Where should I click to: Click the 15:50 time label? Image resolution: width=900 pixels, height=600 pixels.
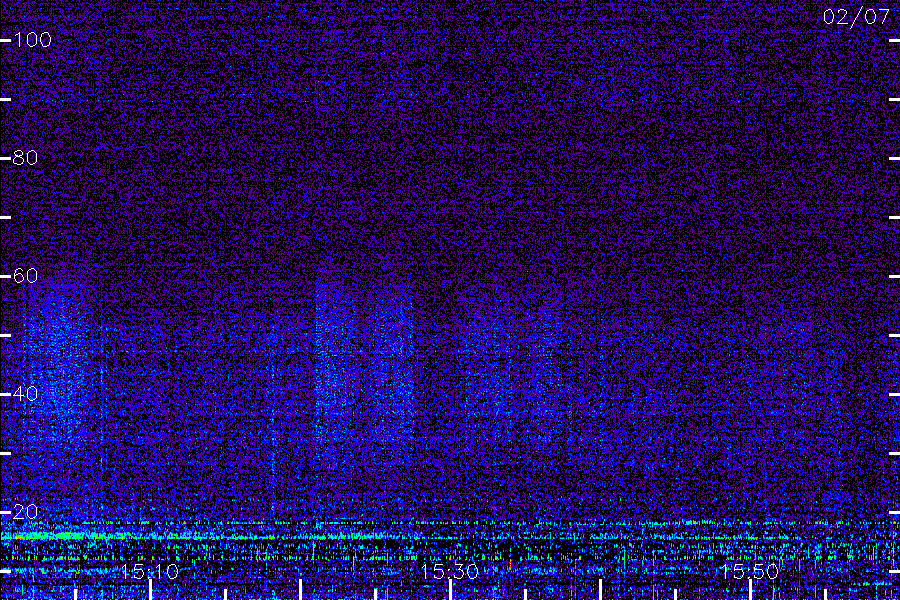[x=750, y=571]
